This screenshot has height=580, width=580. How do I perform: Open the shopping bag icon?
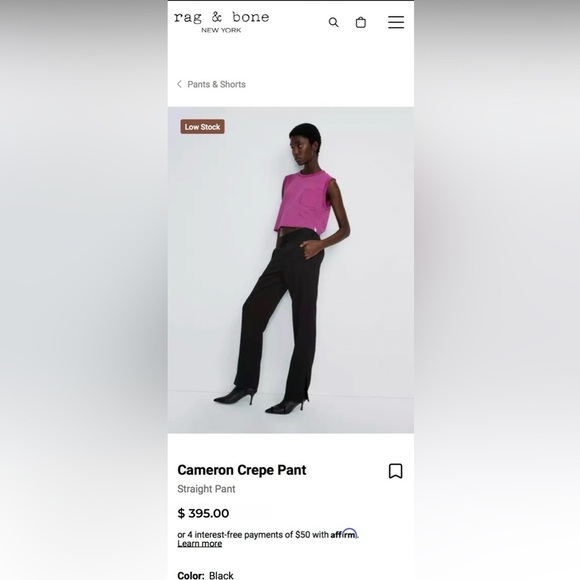pos(361,23)
